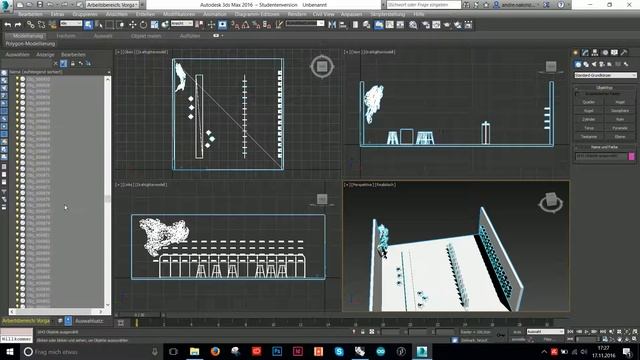Switch to the Objekt malen ribbon tab

click(146, 36)
